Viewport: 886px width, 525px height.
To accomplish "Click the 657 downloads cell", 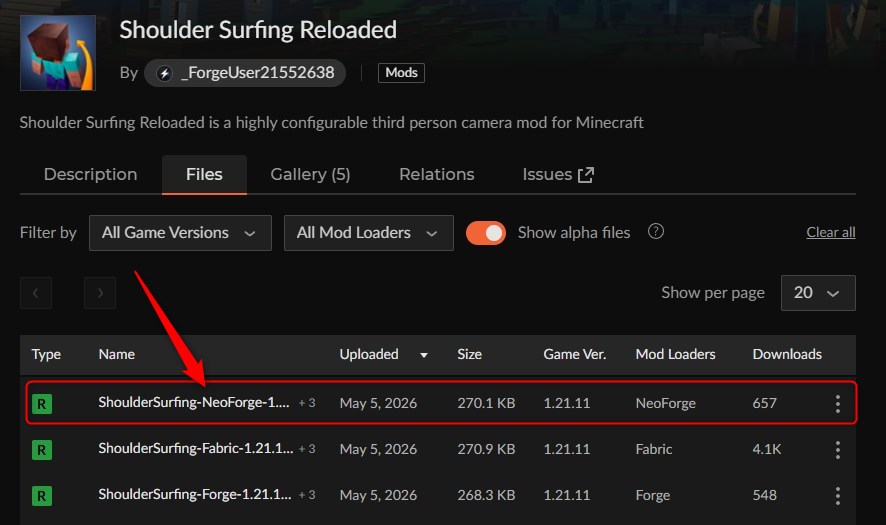I will [x=765, y=403].
